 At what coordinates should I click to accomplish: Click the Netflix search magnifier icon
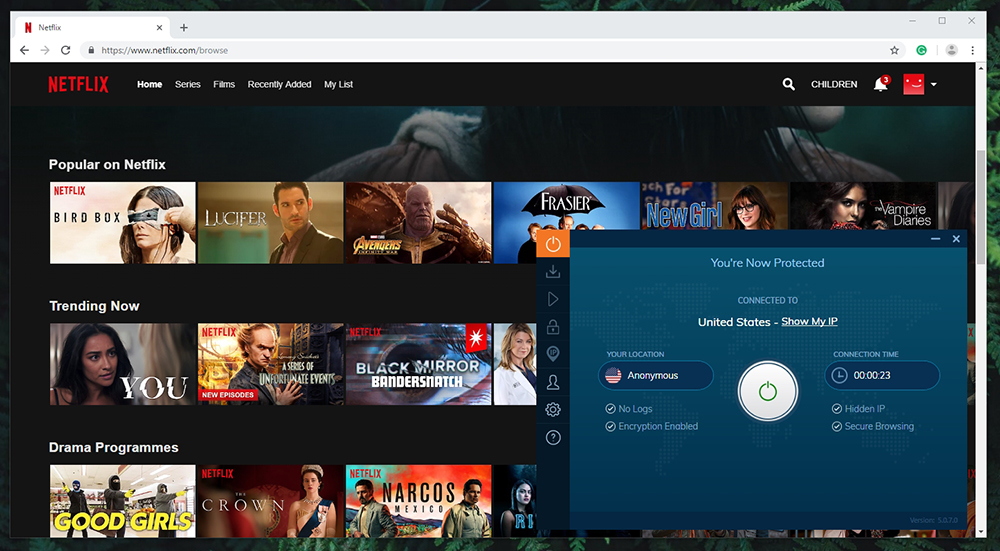tap(789, 84)
